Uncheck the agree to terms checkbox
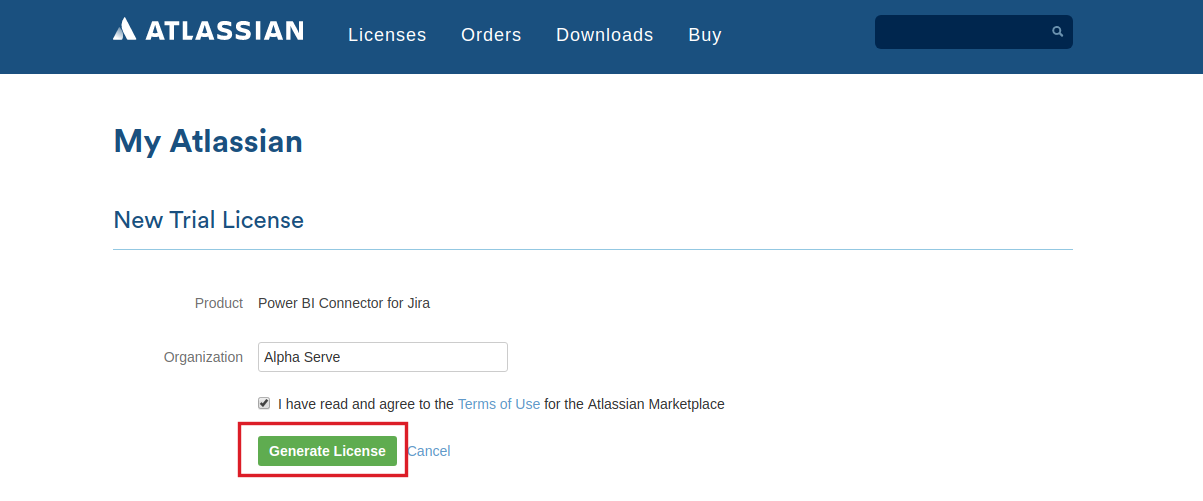 (264, 403)
